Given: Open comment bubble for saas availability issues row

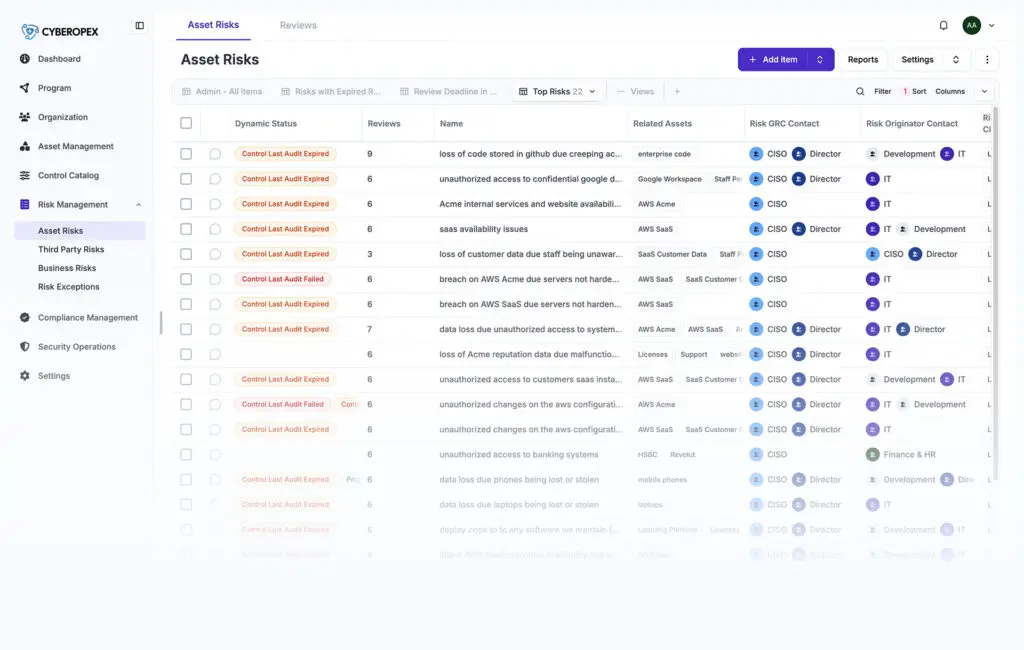Looking at the screenshot, I should 215,229.
